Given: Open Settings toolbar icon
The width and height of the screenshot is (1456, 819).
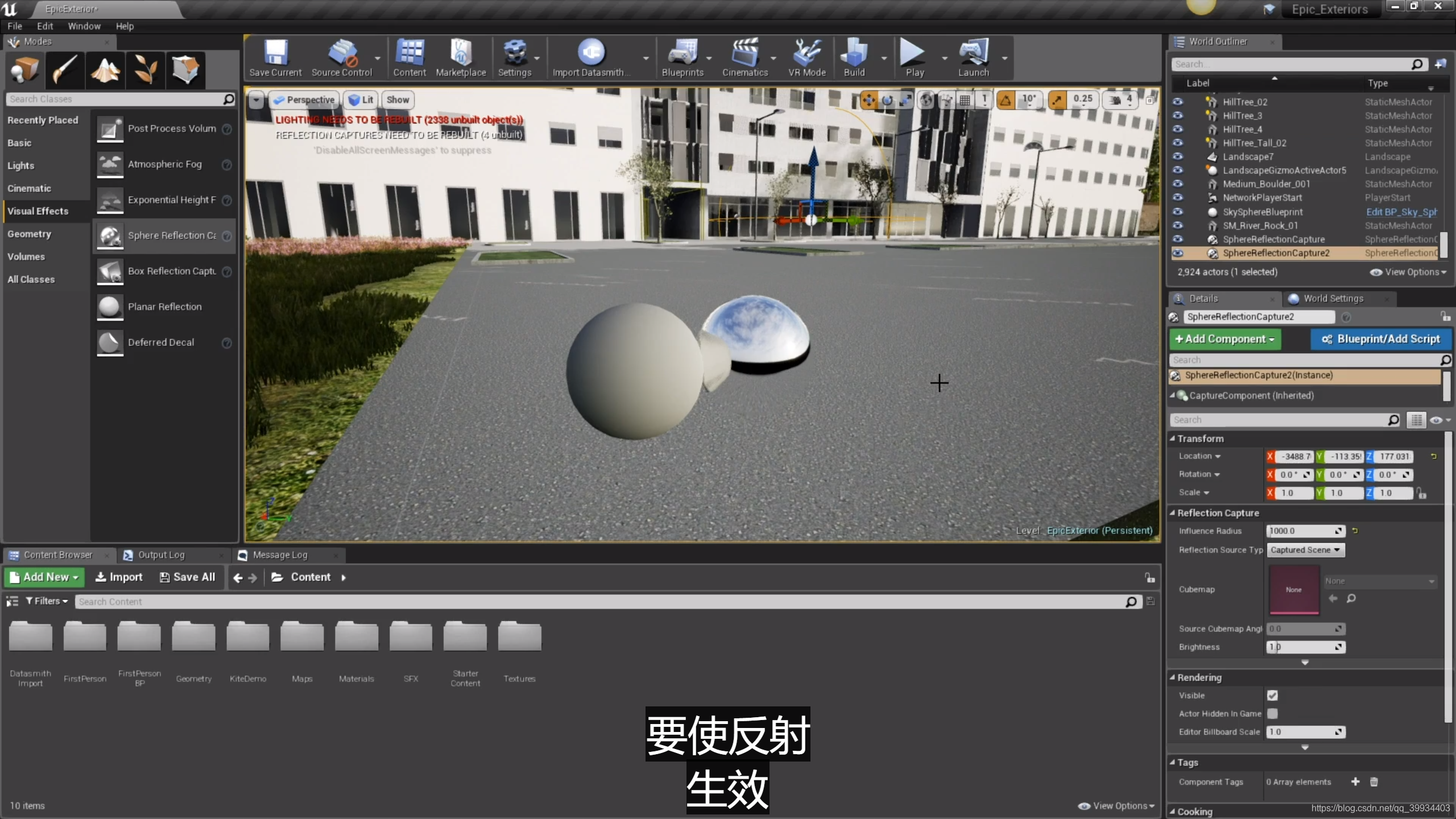Looking at the screenshot, I should (x=515, y=58).
